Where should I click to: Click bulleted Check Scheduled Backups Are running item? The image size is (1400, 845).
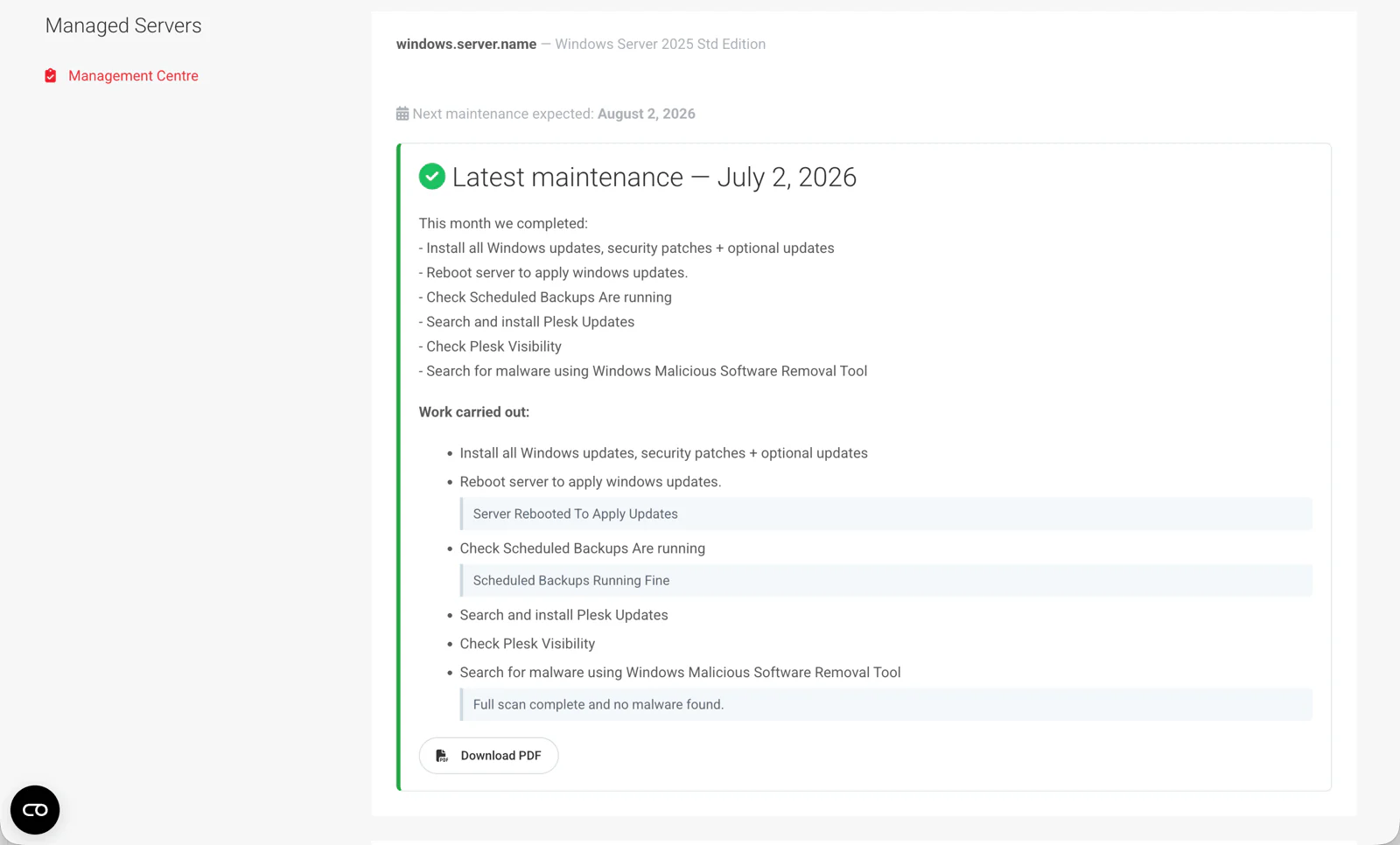(x=583, y=548)
